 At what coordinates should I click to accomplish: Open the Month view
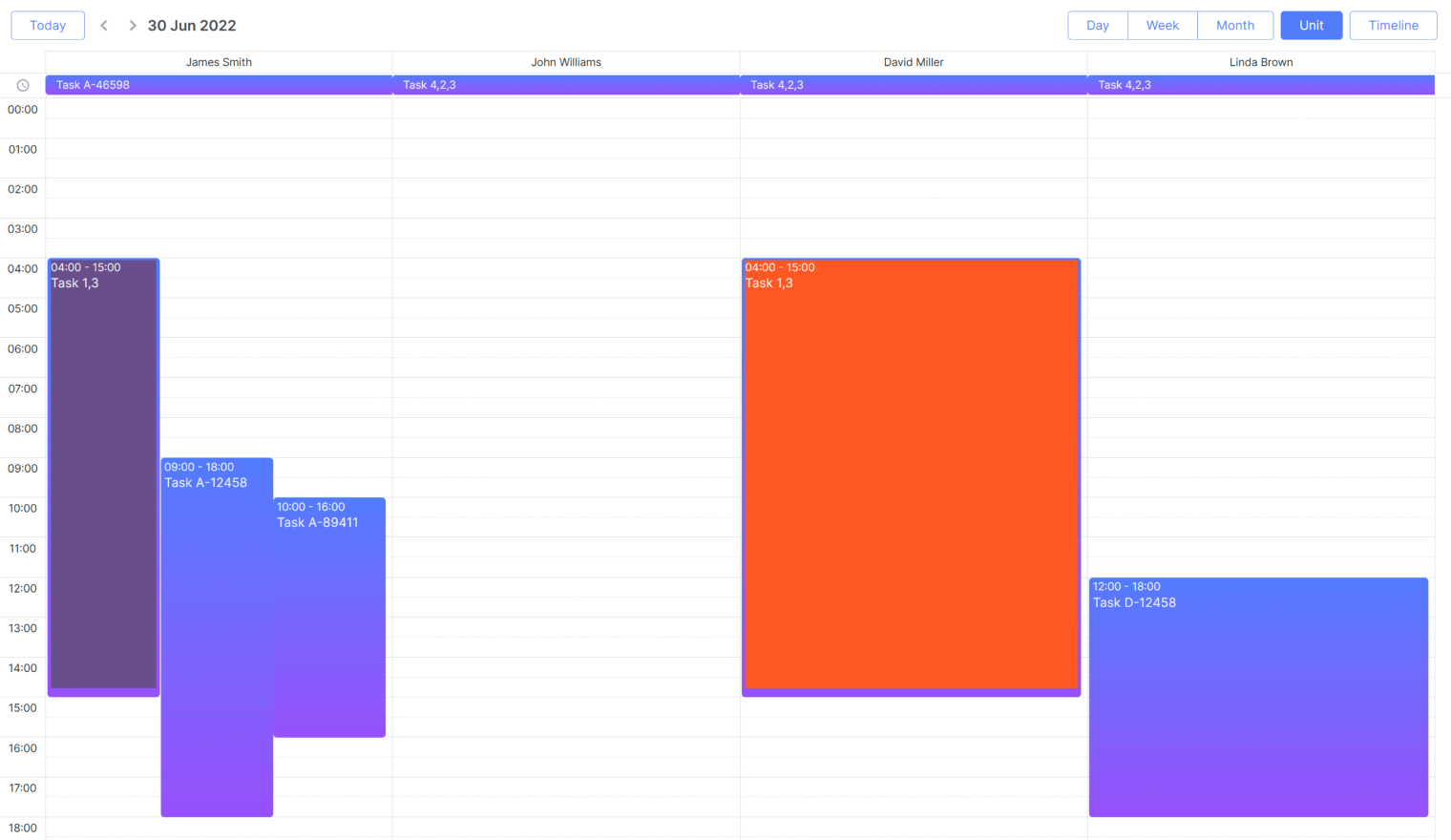(x=1235, y=25)
